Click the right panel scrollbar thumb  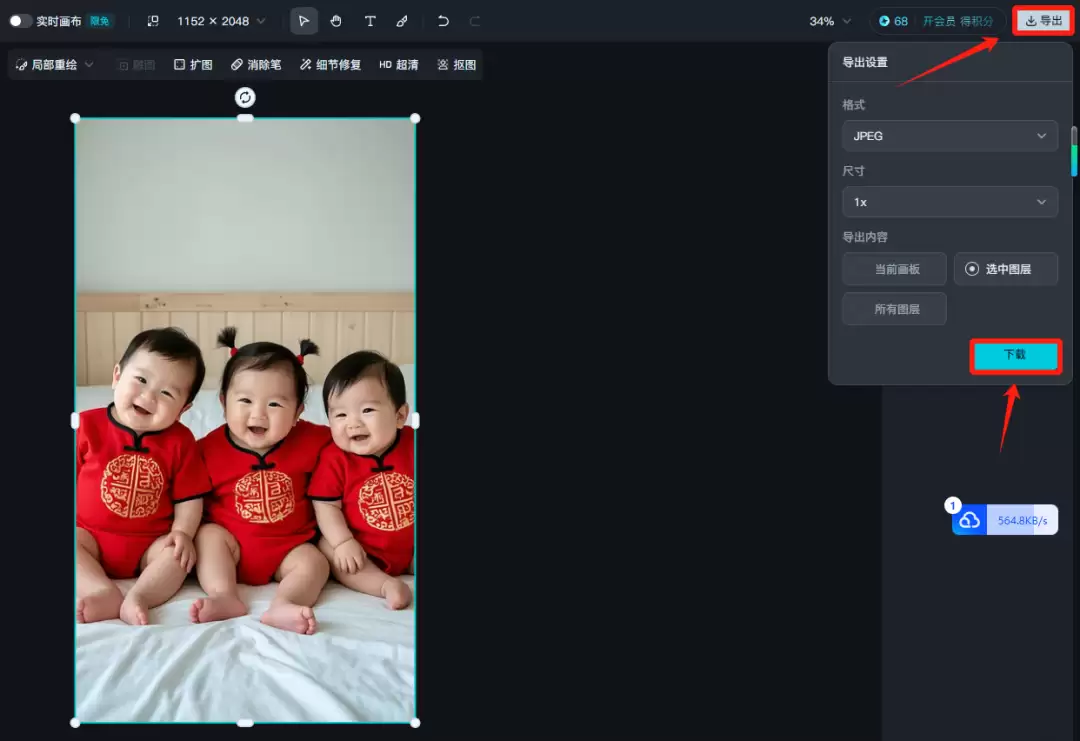click(x=1074, y=152)
